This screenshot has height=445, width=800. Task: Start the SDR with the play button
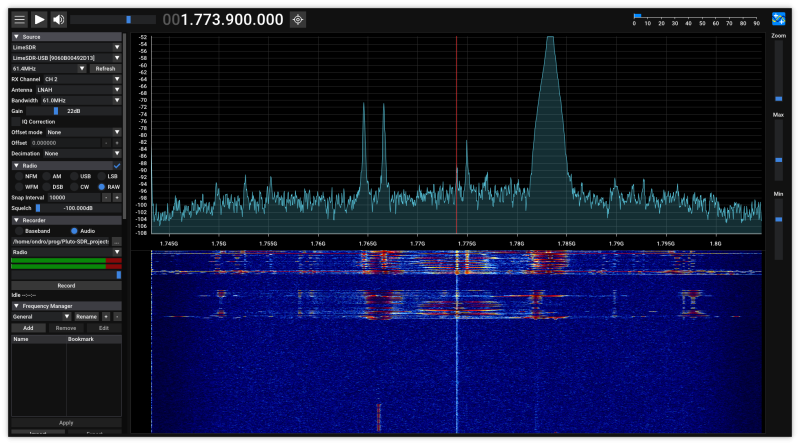click(39, 20)
